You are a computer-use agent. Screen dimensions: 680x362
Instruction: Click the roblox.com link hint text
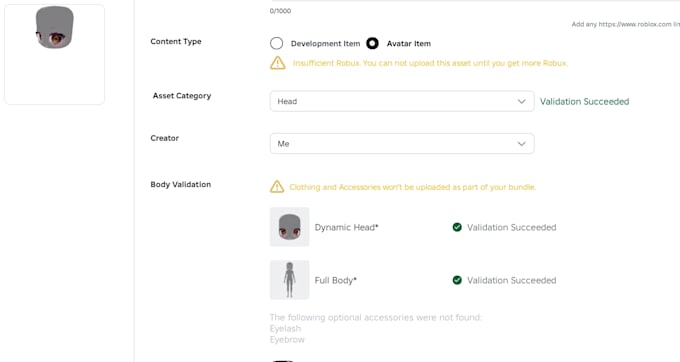[625, 24]
